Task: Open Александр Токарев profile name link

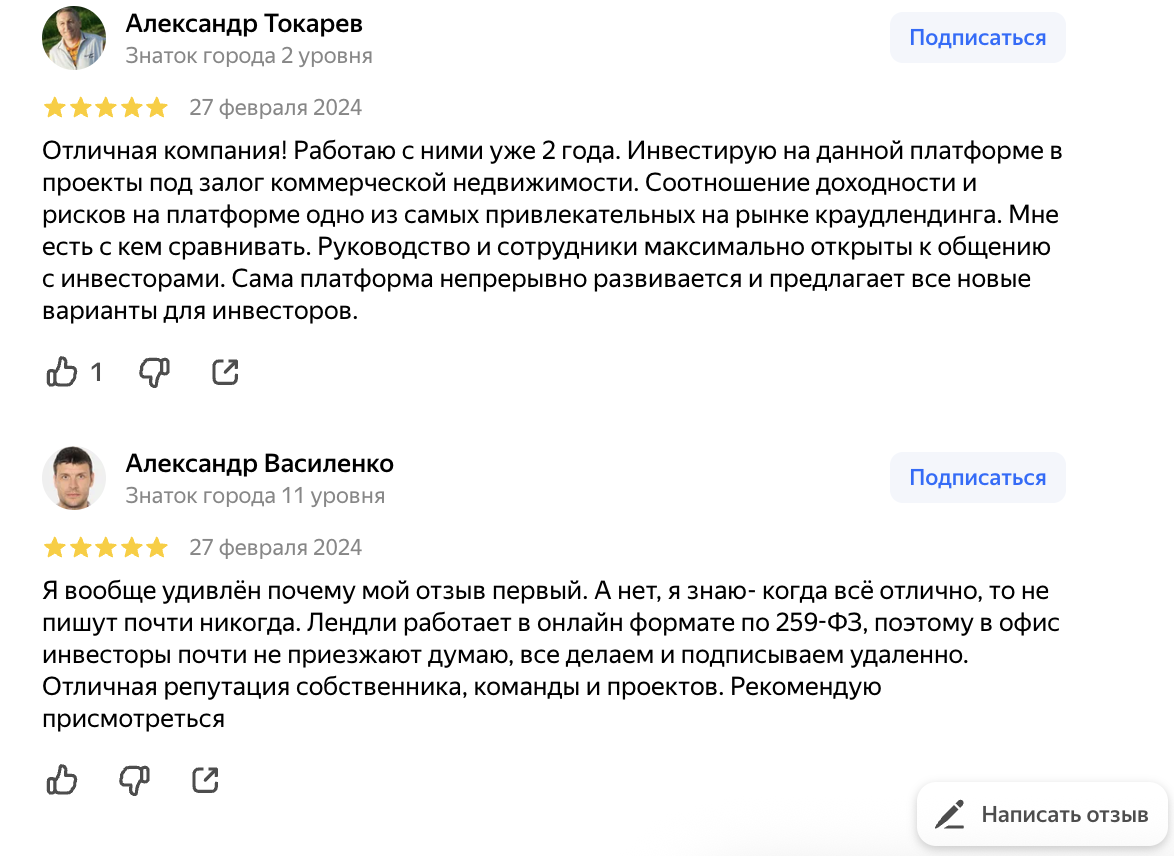Action: 244,23
